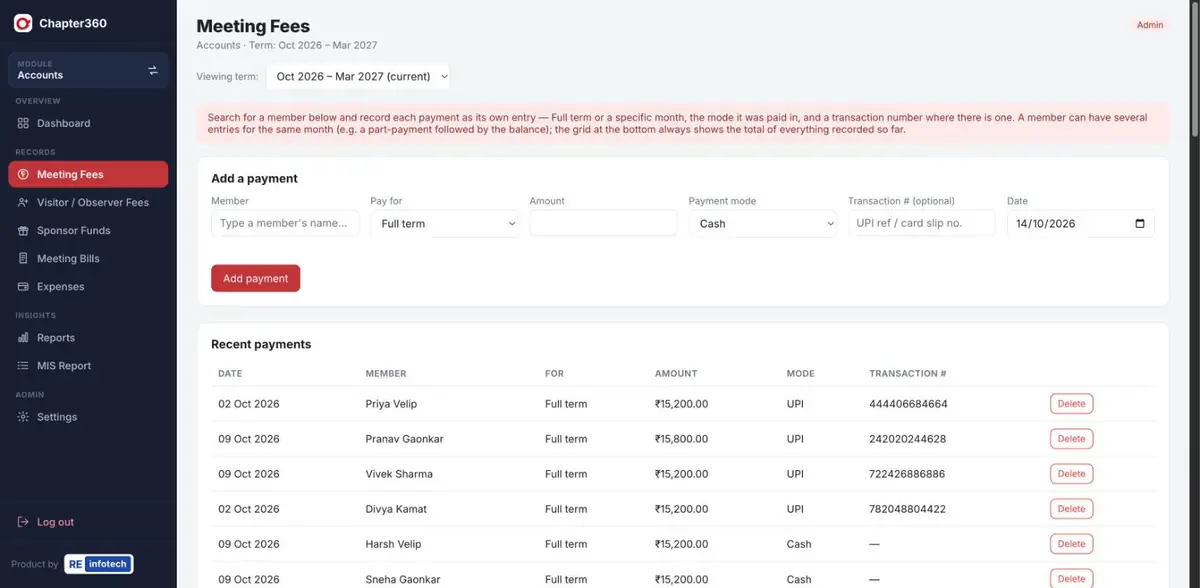Viewport: 1200px width, 588px height.
Task: Click the Sponsor Funds gift icon
Action: (x=23, y=230)
